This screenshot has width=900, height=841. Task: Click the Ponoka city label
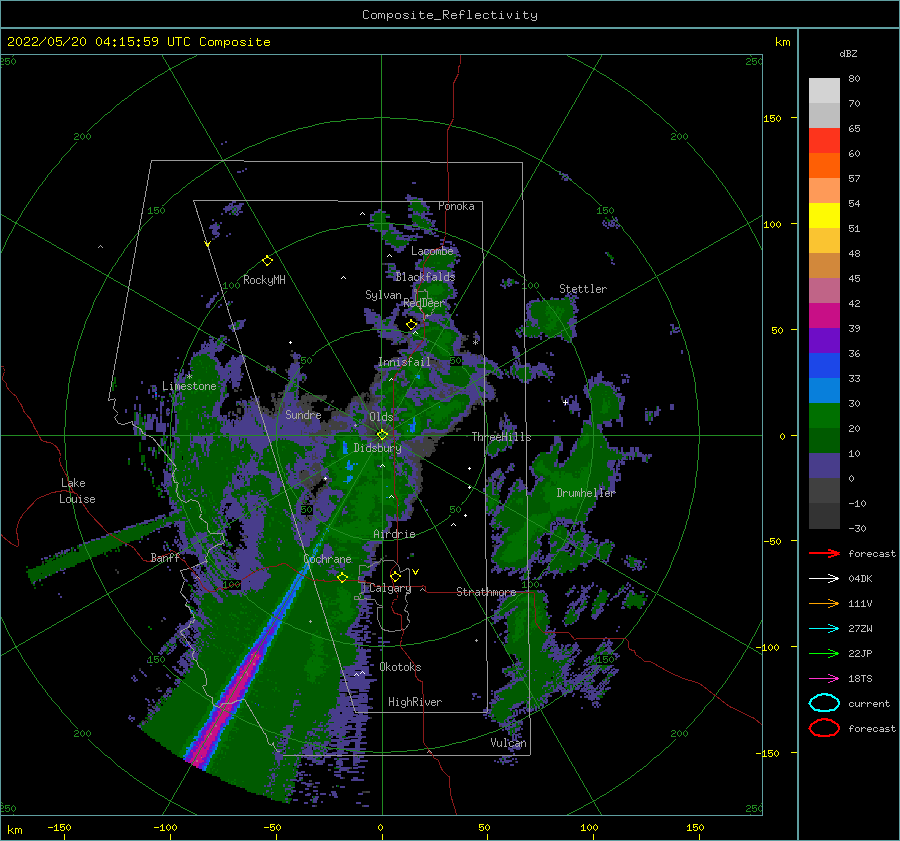[x=456, y=206]
